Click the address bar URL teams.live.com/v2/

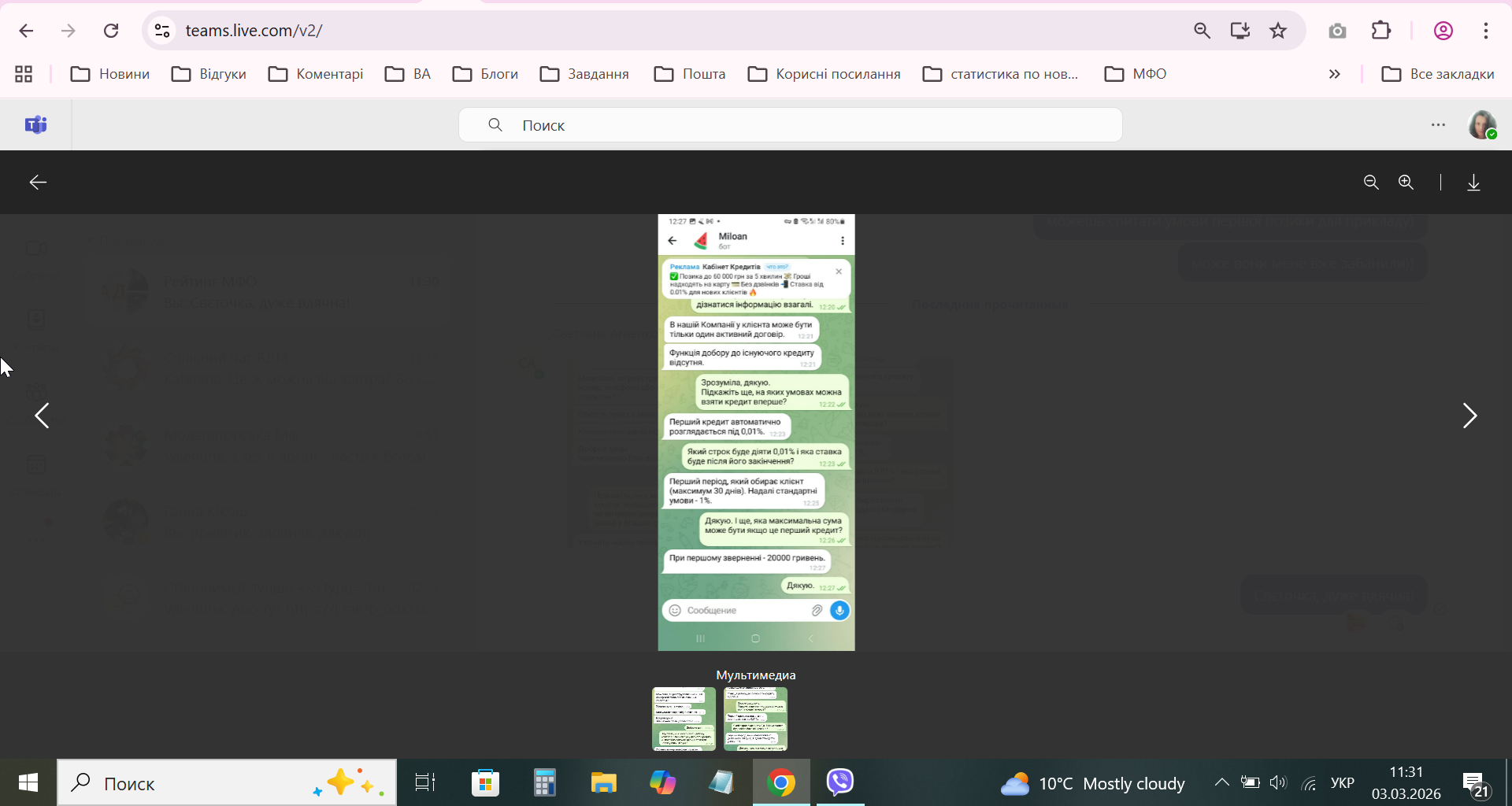click(254, 31)
